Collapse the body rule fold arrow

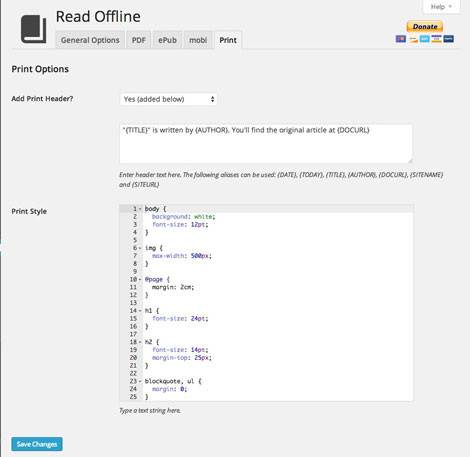coord(140,209)
